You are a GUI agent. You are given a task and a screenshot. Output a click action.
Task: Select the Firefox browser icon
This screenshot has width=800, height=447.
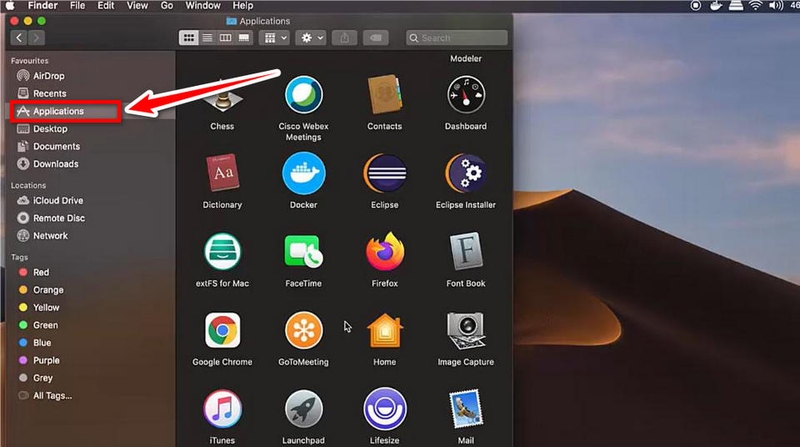(385, 252)
